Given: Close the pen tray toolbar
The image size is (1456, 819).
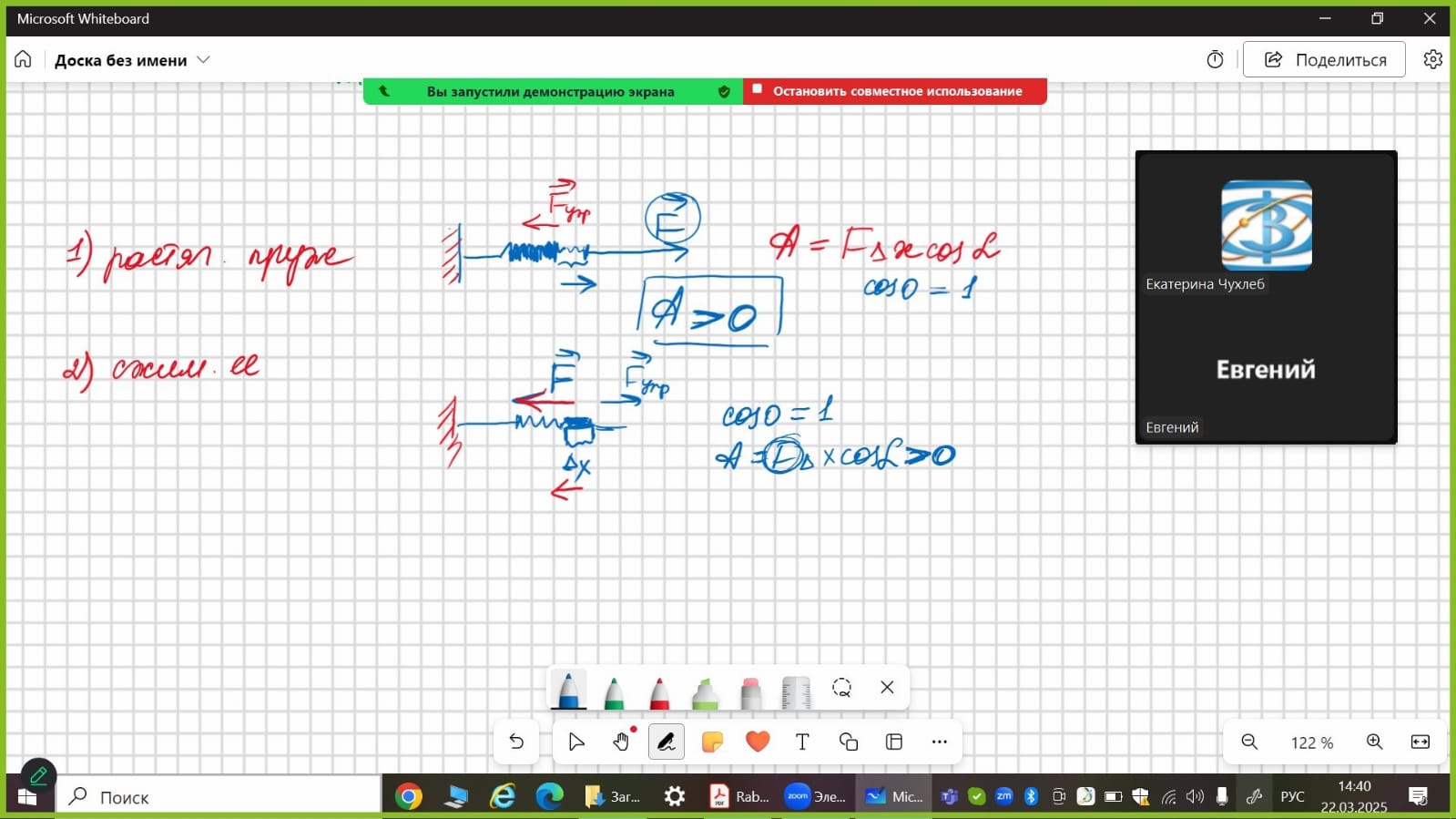Looking at the screenshot, I should (887, 688).
